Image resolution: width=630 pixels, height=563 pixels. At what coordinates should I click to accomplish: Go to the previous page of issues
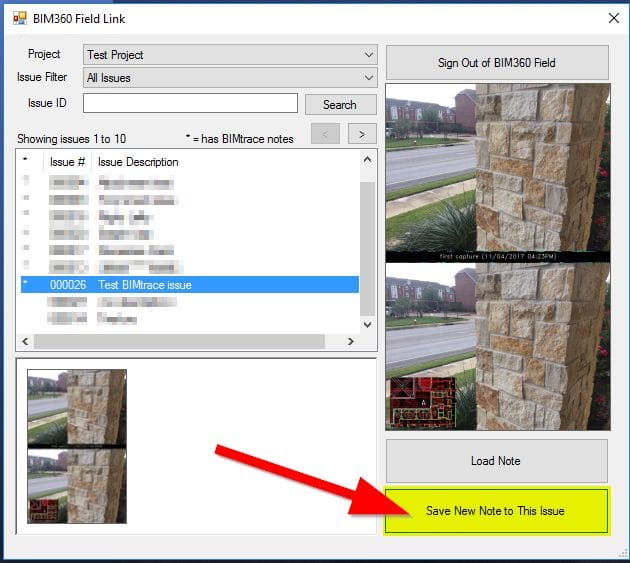tap(325, 134)
